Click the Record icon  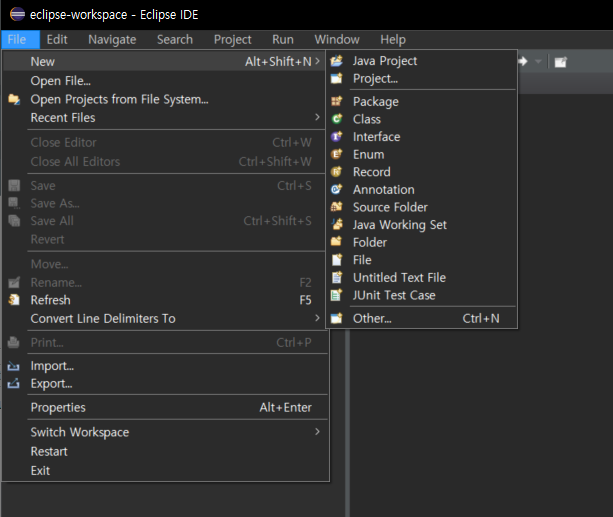coord(337,172)
